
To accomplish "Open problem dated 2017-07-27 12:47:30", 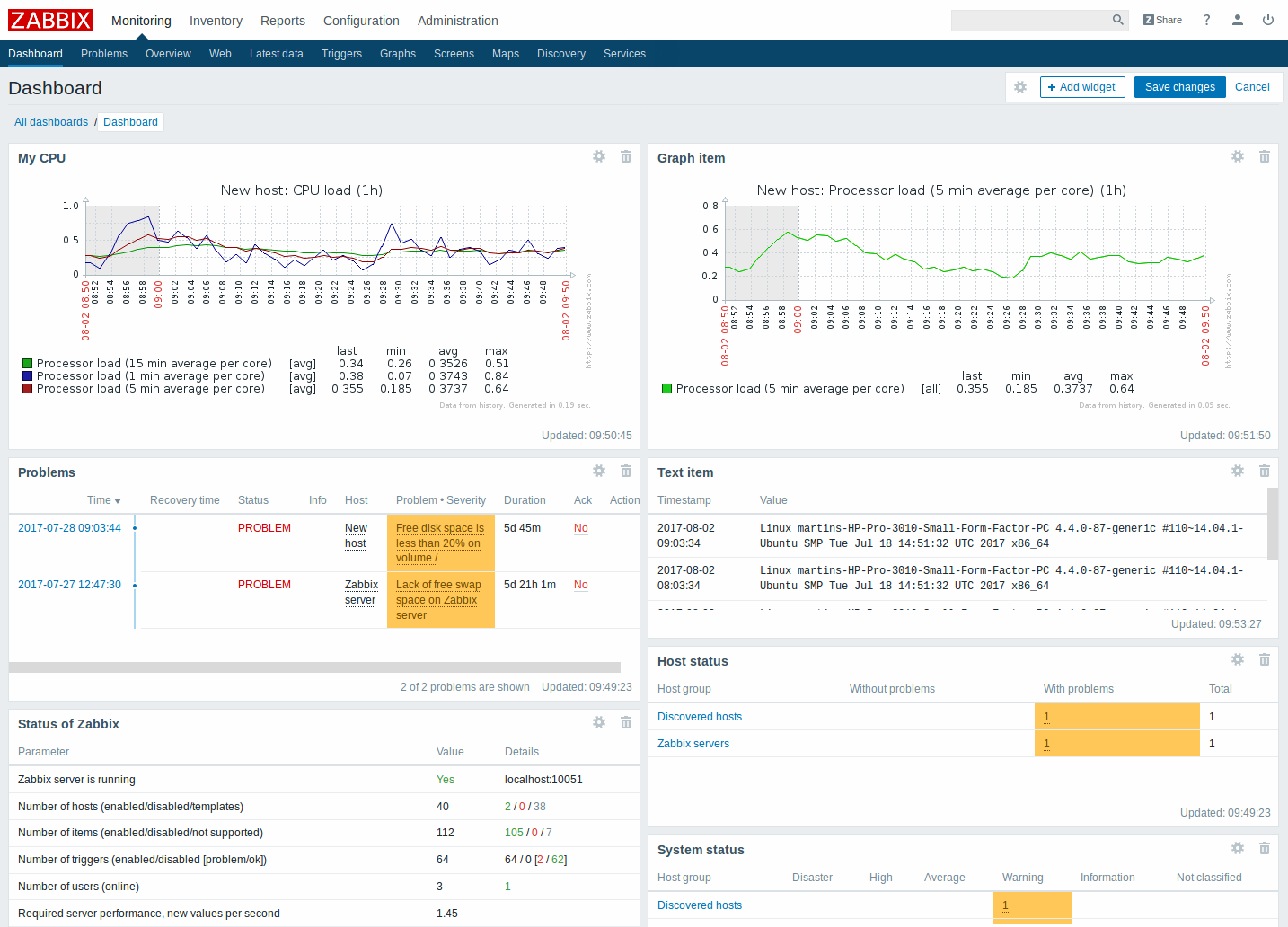I will click(69, 585).
